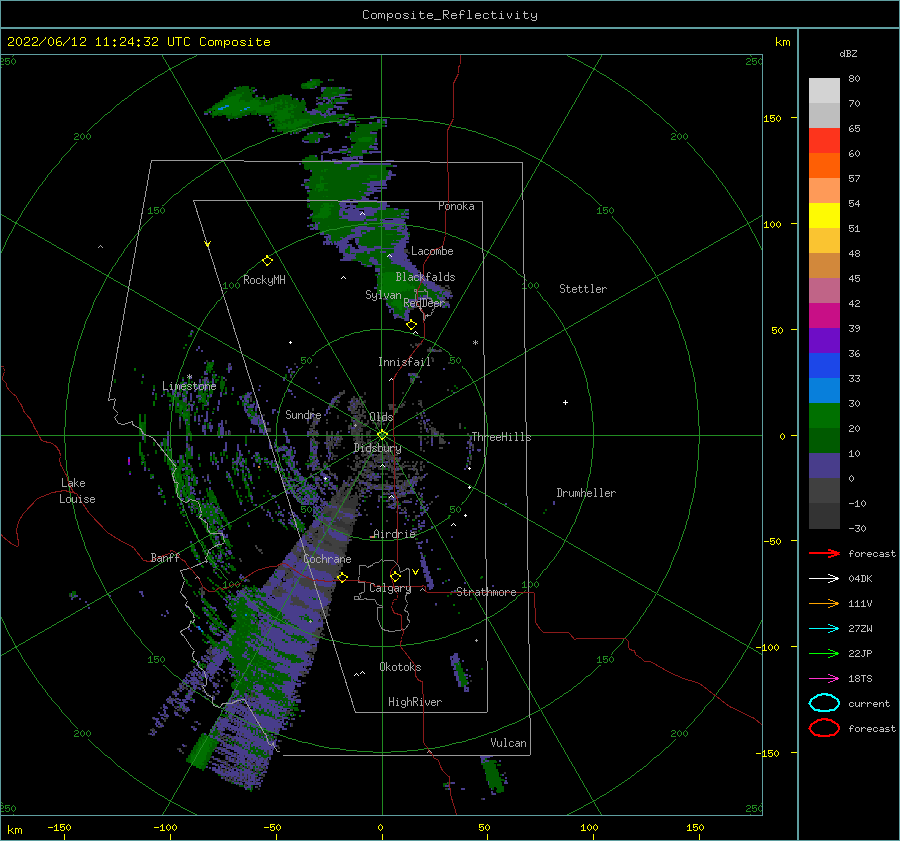
Task: Select the blue 33-36 dBZ swatch
Action: pyautogui.click(x=824, y=366)
